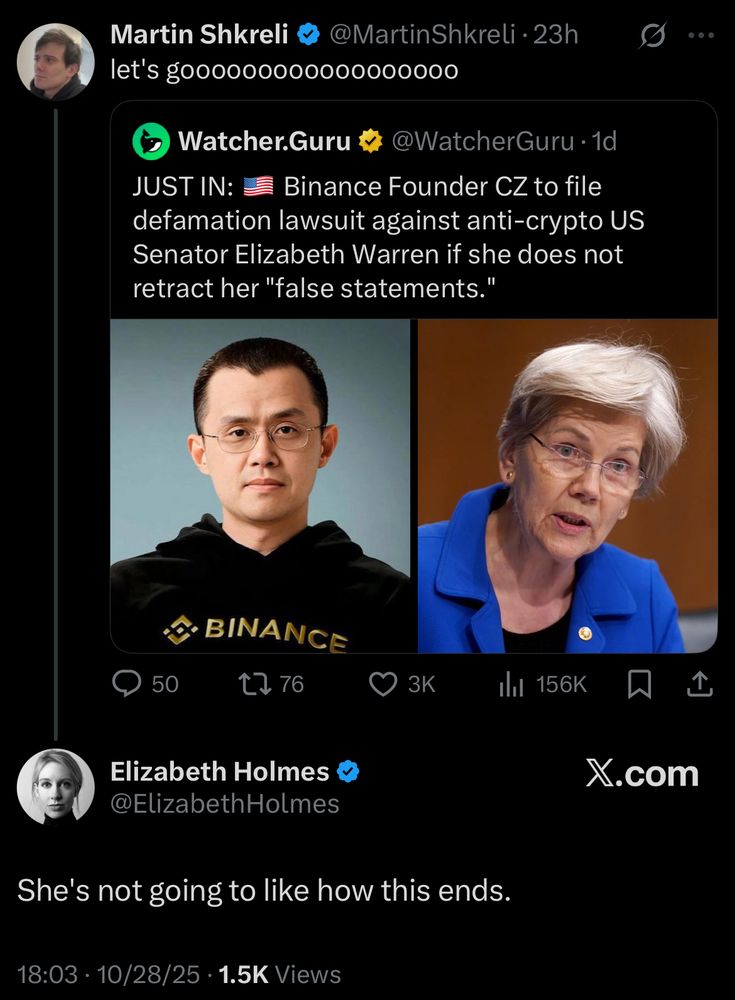Click Elizabeth Holmes' verified badge
Viewport: 735px width, 1000px height.
348,771
